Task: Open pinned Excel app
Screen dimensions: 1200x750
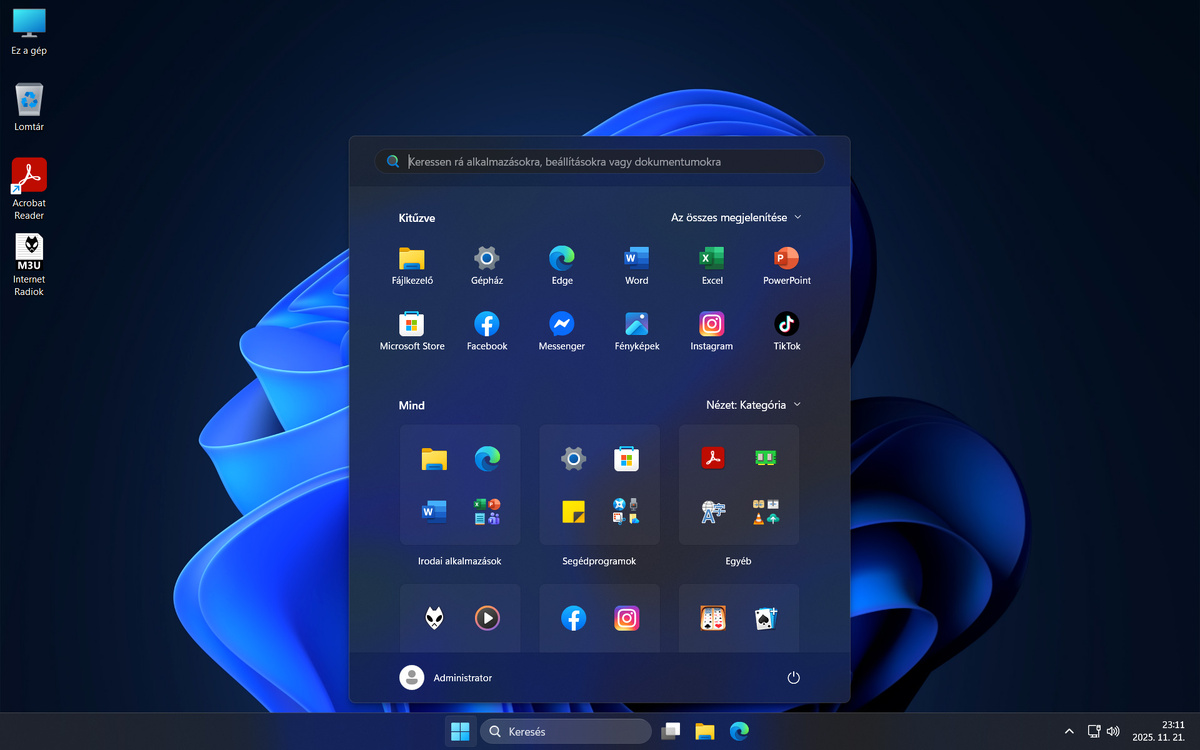Action: coord(712,265)
